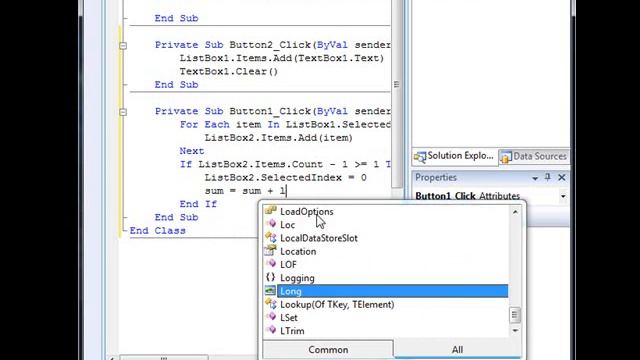This screenshot has width=640, height=360.
Task: Collapse the Button2_Click sub region
Action: point(123,46)
